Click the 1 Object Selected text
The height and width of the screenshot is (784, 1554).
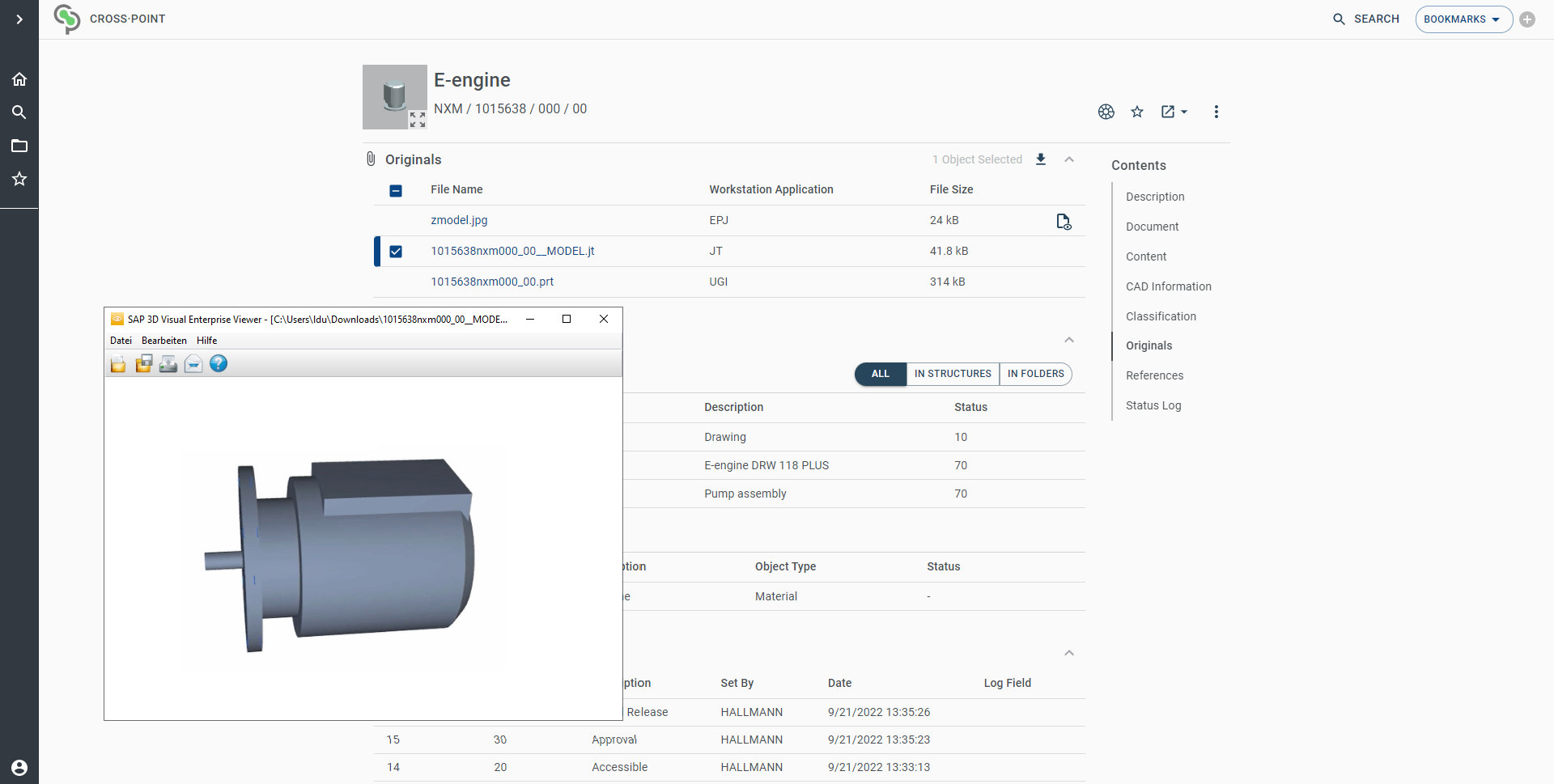977,159
